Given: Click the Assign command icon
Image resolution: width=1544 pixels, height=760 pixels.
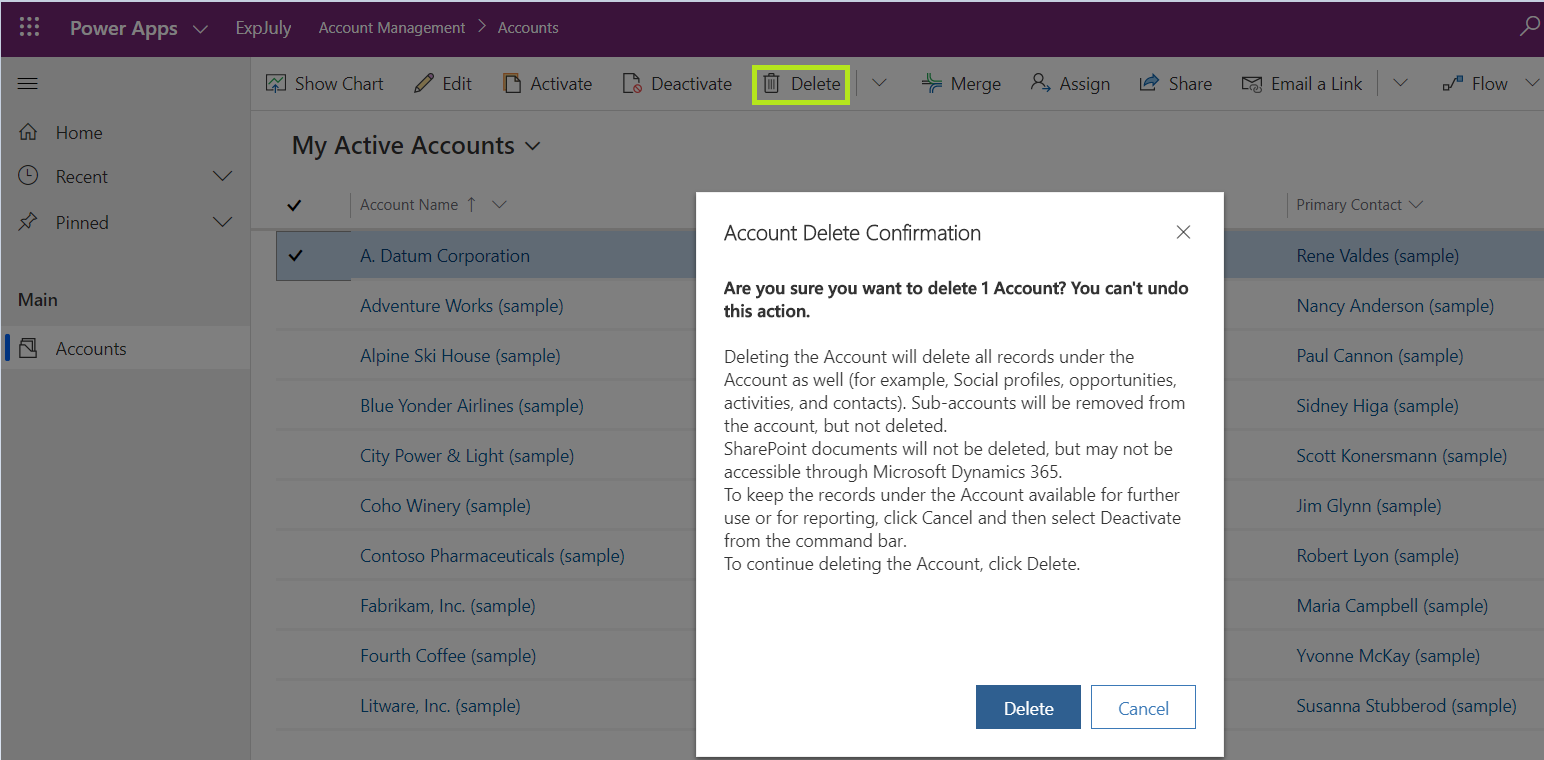Looking at the screenshot, I should pos(1041,84).
